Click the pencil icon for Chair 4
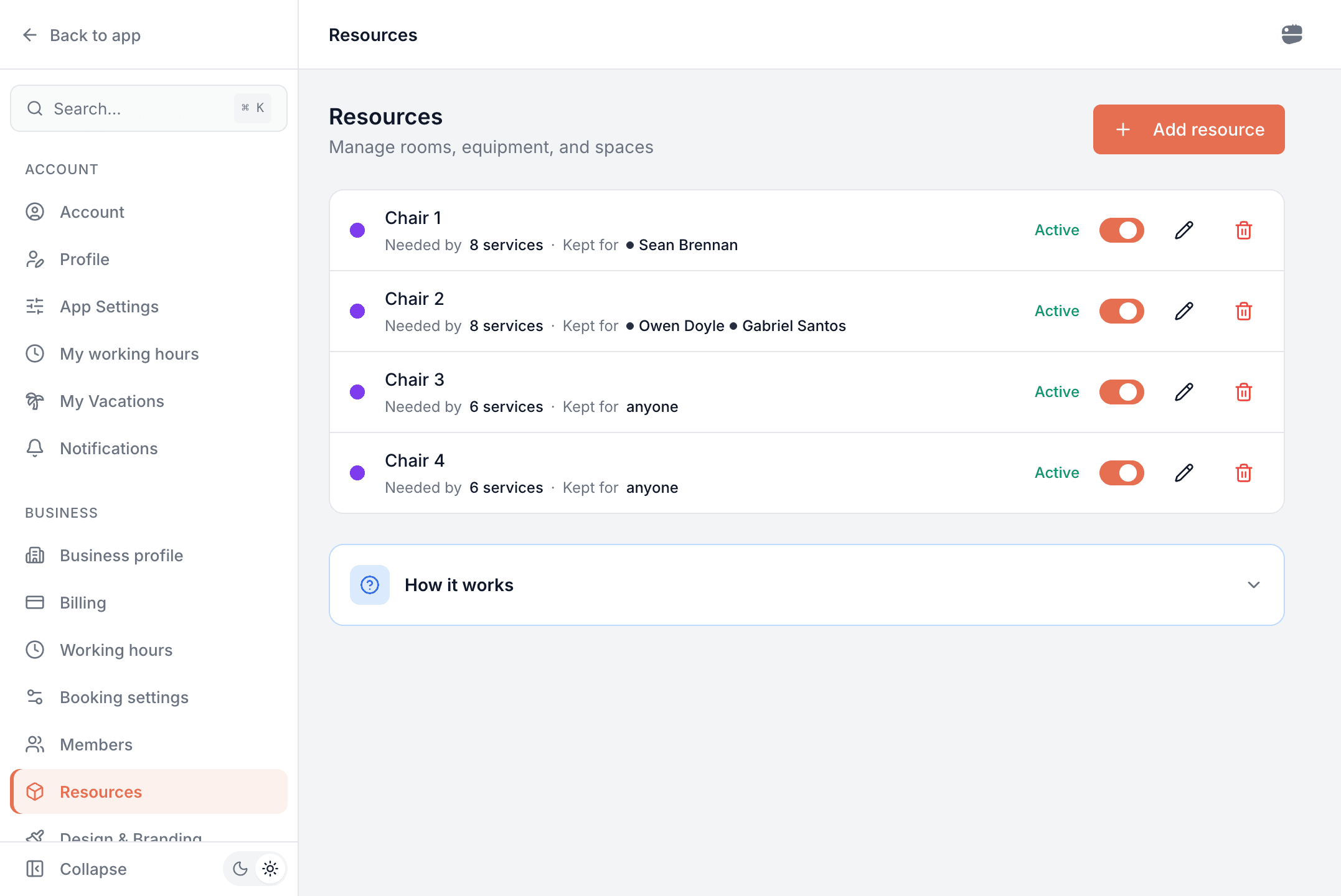The width and height of the screenshot is (1341, 896). pos(1184,473)
